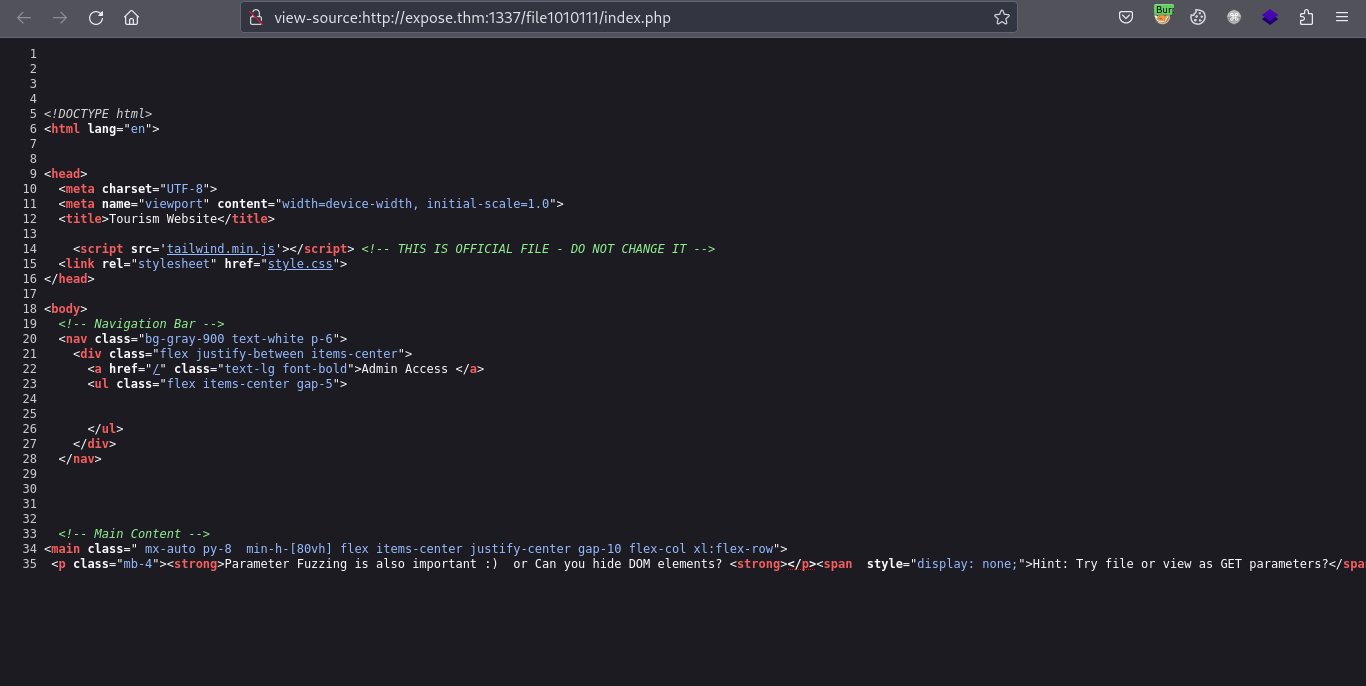Open the Extensions puzzle-piece menu
The image size is (1366, 686).
1306,18
